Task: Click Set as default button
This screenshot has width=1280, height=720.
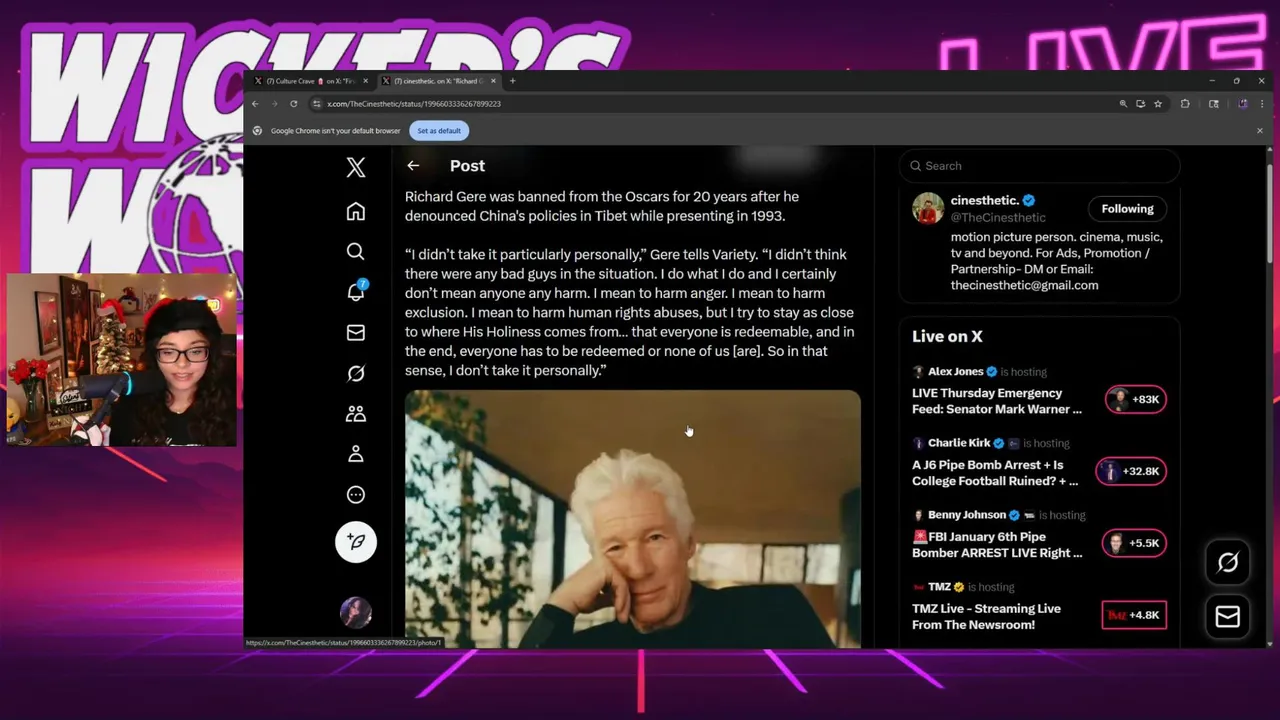Action: coord(439,131)
